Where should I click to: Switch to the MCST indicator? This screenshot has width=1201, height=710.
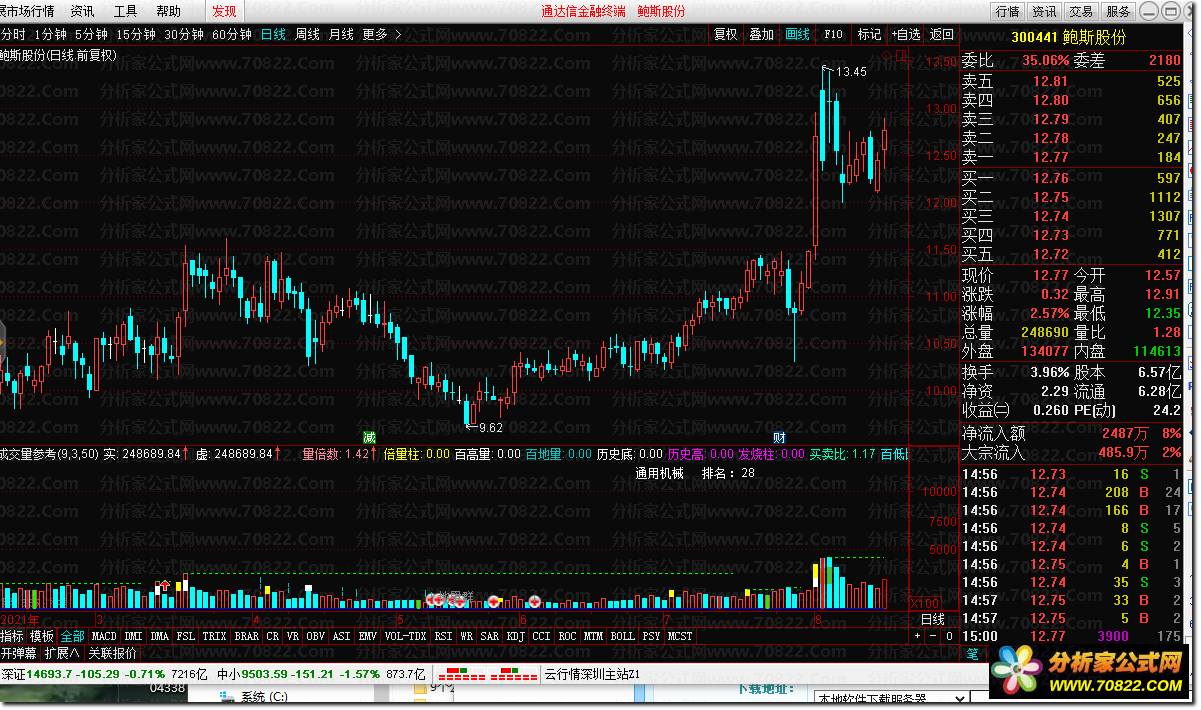(x=680, y=636)
